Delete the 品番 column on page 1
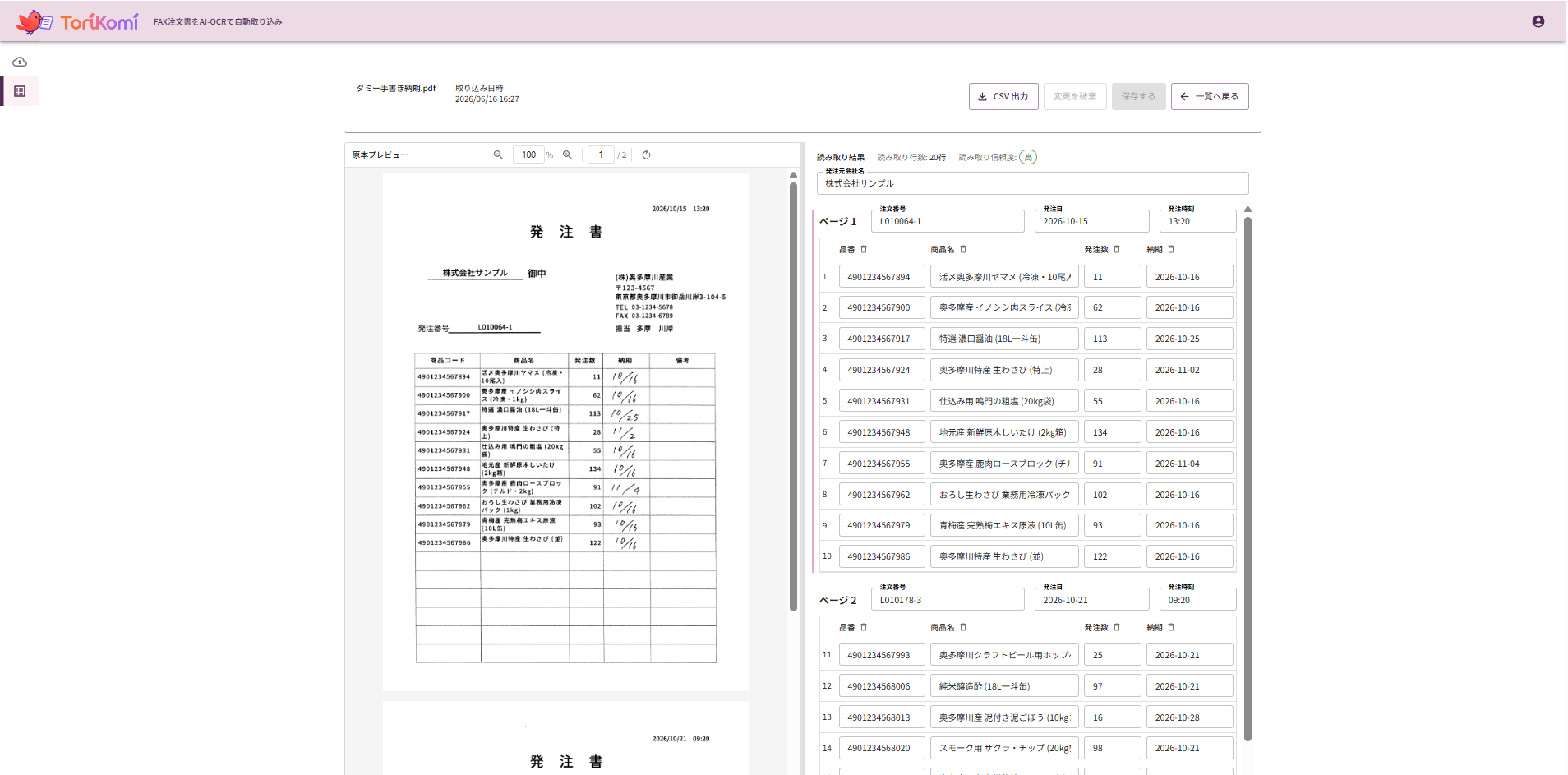 tap(864, 249)
